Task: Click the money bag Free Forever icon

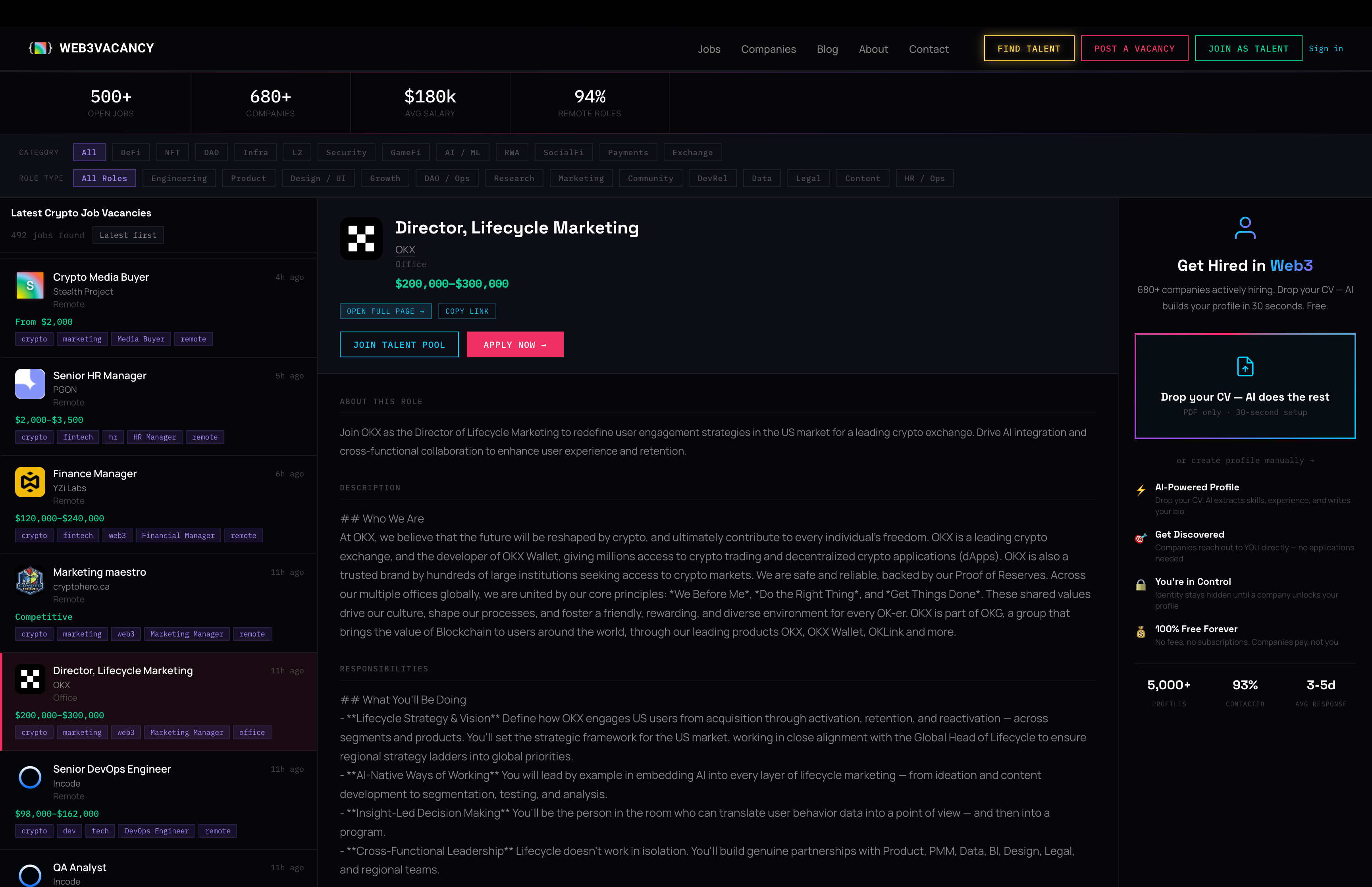Action: [1141, 632]
